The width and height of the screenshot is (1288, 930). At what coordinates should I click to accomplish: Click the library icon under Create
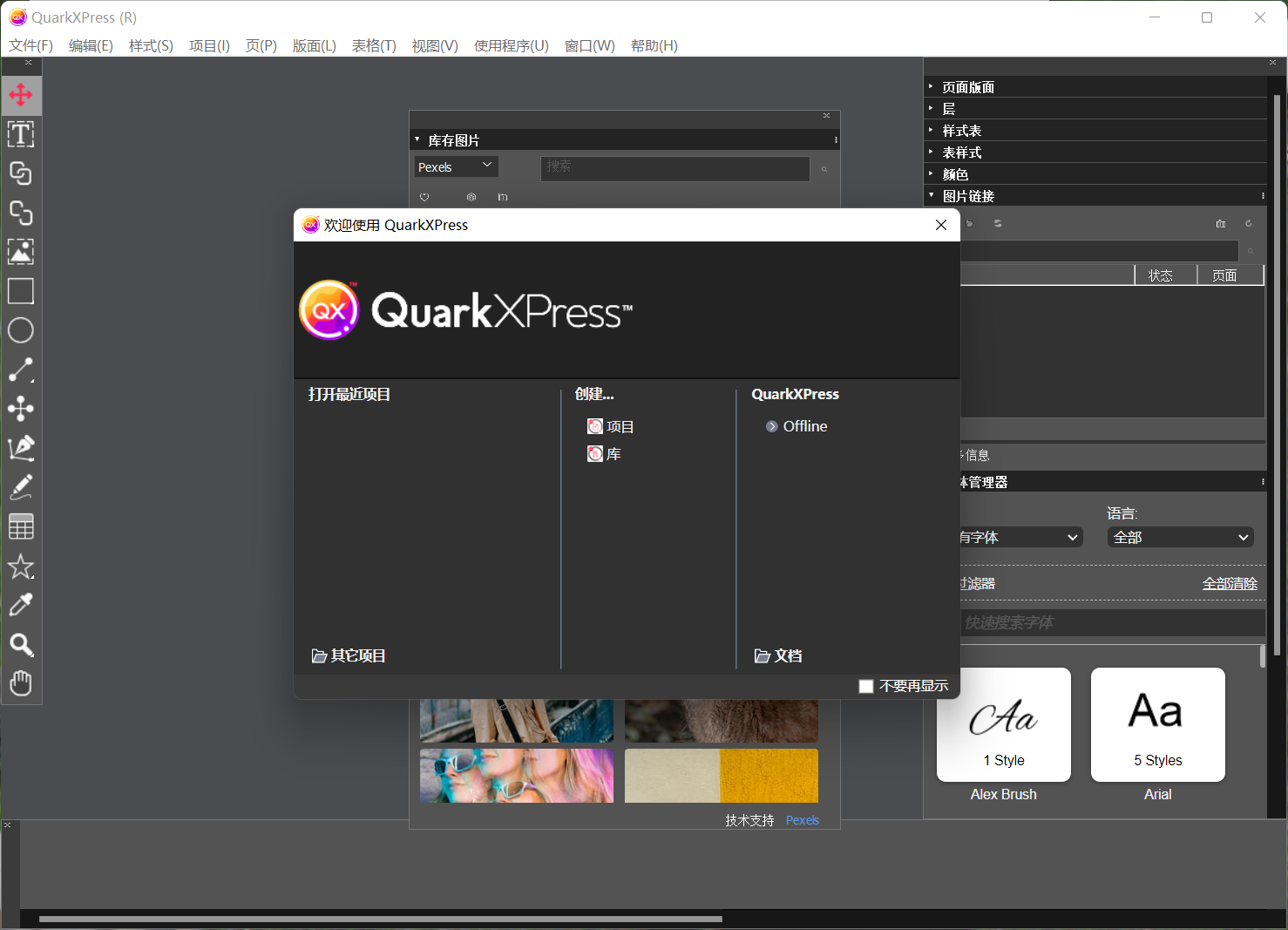[595, 454]
